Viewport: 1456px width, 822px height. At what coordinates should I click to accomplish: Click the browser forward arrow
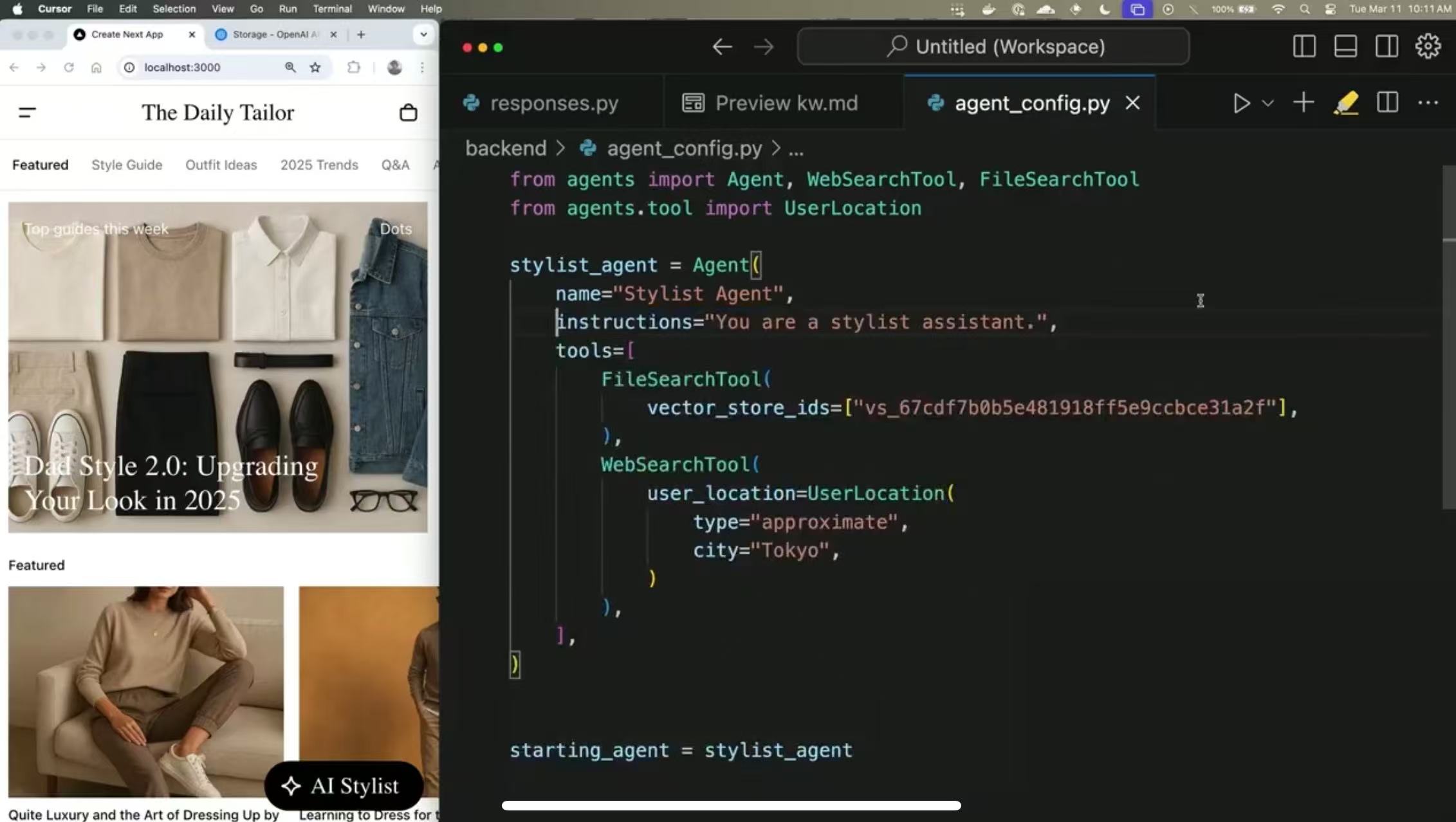tap(41, 68)
